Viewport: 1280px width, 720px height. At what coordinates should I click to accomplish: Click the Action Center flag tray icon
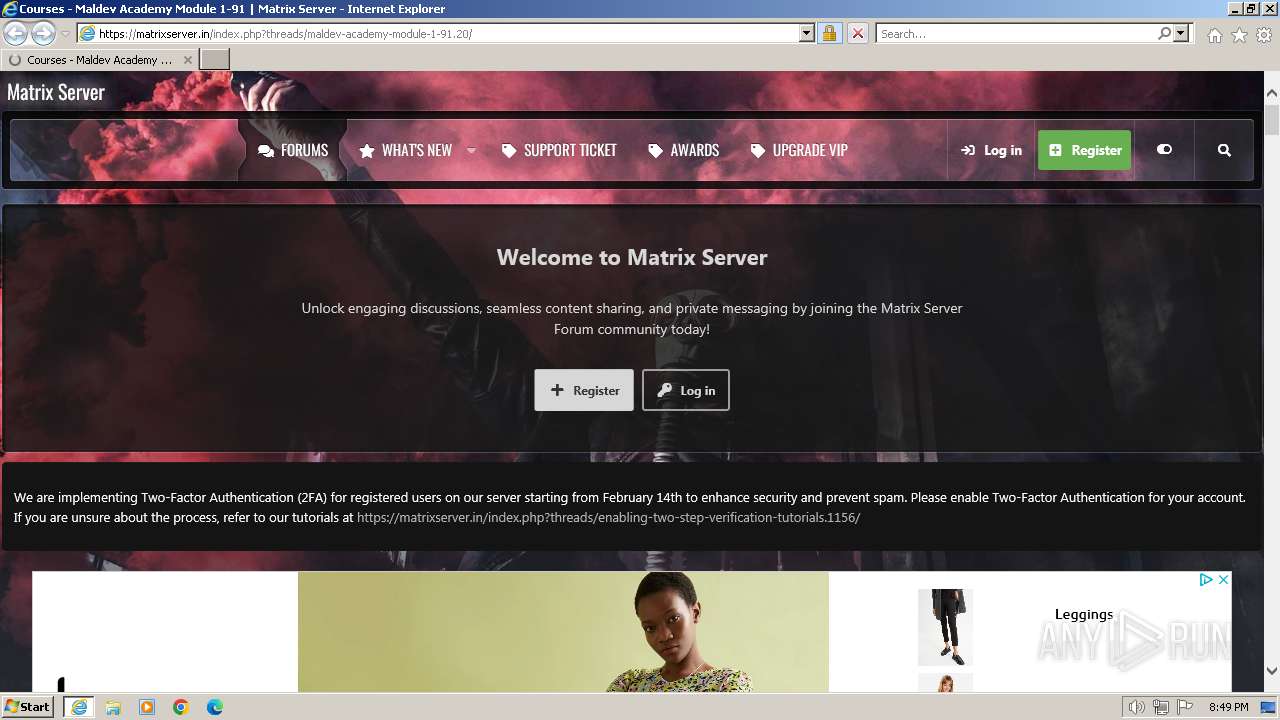tap(1185, 707)
